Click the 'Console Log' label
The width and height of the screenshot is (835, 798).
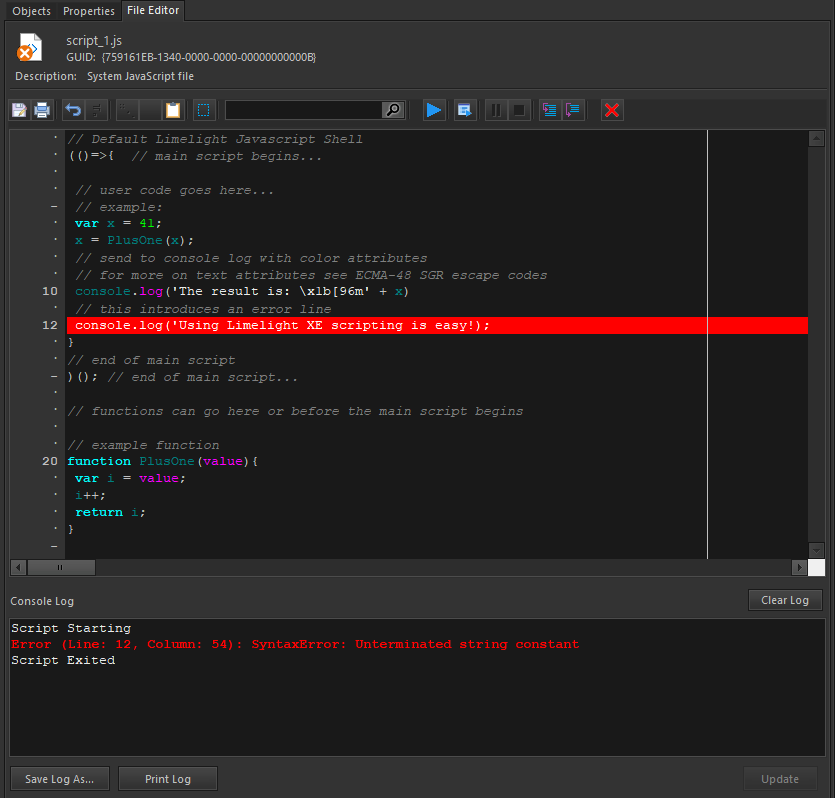[42, 601]
